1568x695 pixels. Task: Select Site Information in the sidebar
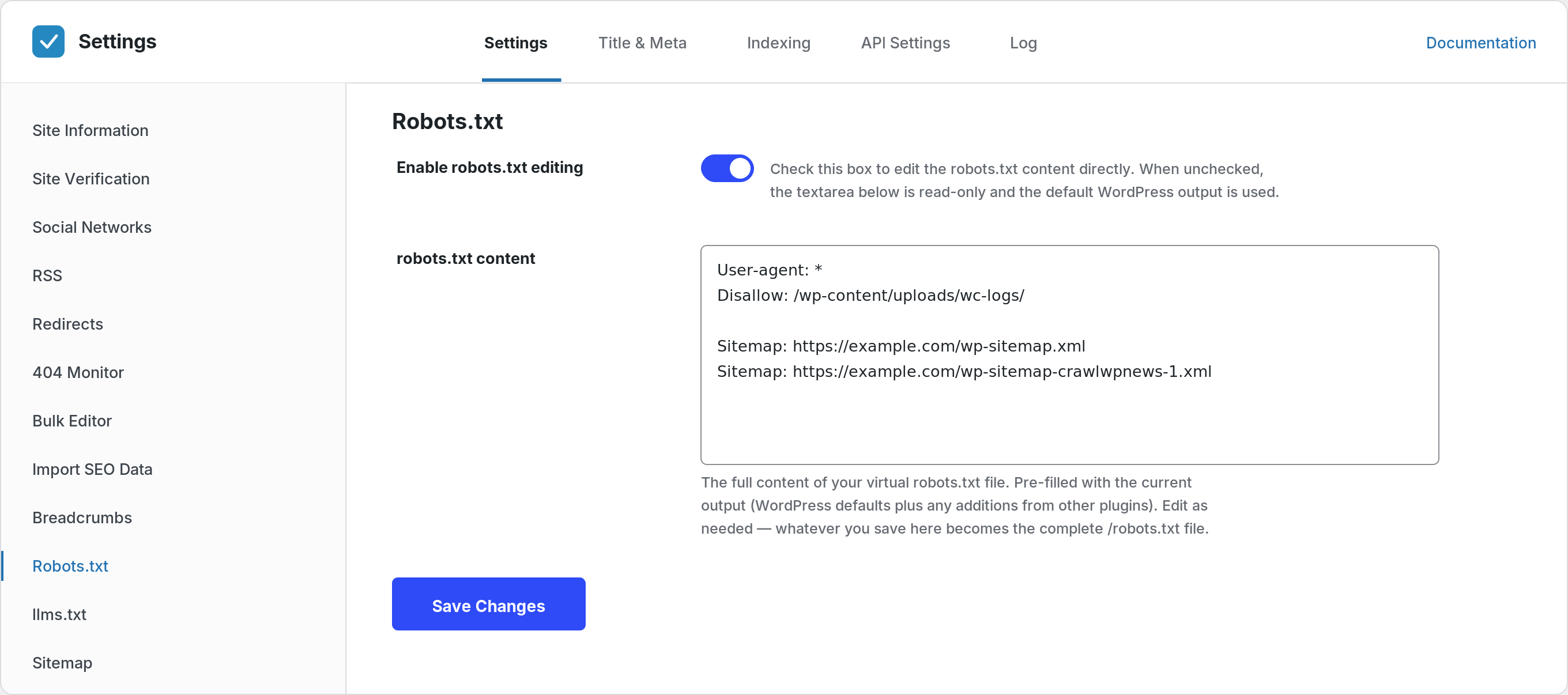coord(90,130)
